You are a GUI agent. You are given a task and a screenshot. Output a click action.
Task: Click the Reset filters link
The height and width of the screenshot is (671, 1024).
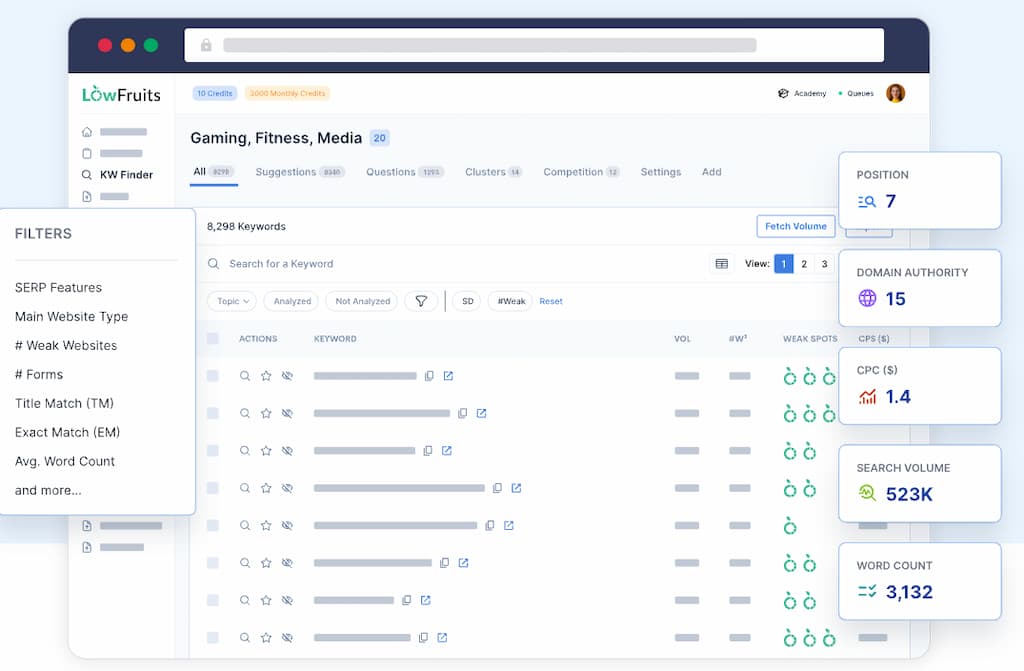click(551, 301)
